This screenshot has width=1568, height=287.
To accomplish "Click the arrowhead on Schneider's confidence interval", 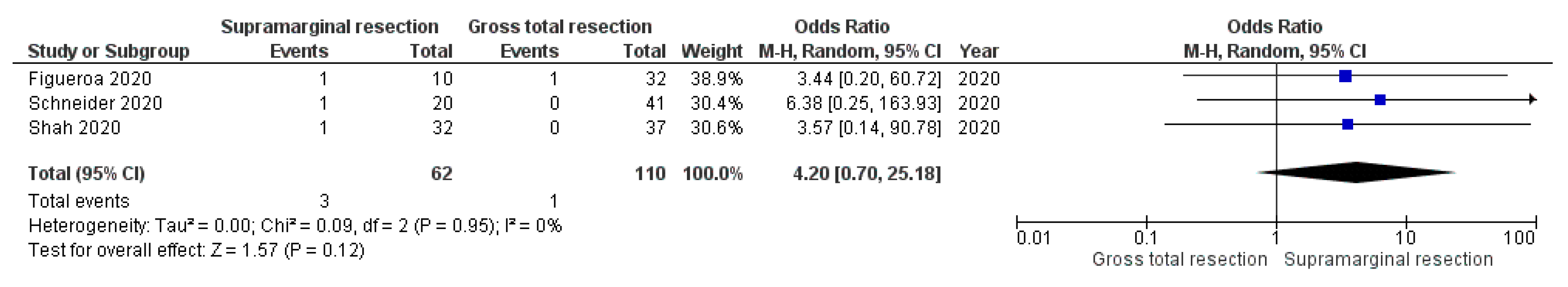I will tap(1532, 100).
